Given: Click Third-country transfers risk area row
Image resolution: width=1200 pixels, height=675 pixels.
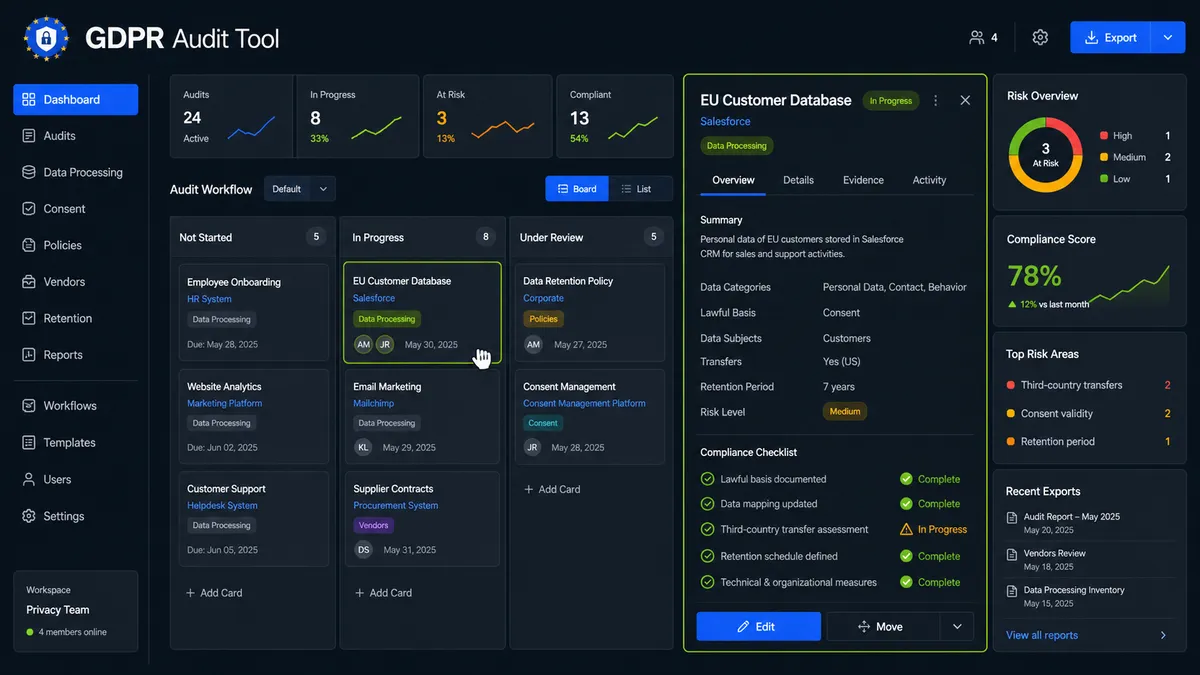Looking at the screenshot, I should [1088, 385].
